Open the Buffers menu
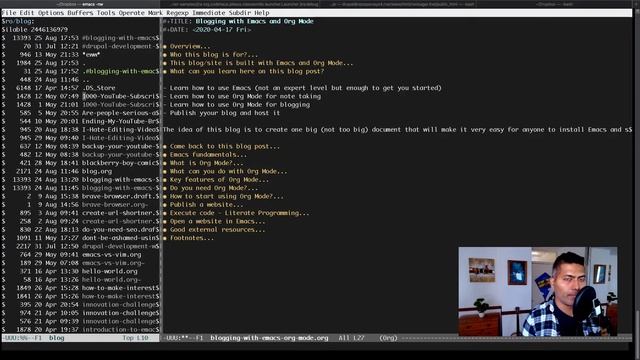640x360 pixels. [x=80, y=13]
